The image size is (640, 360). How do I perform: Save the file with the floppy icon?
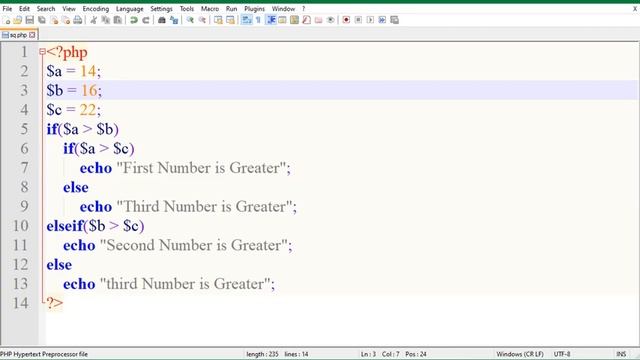(x=29, y=20)
